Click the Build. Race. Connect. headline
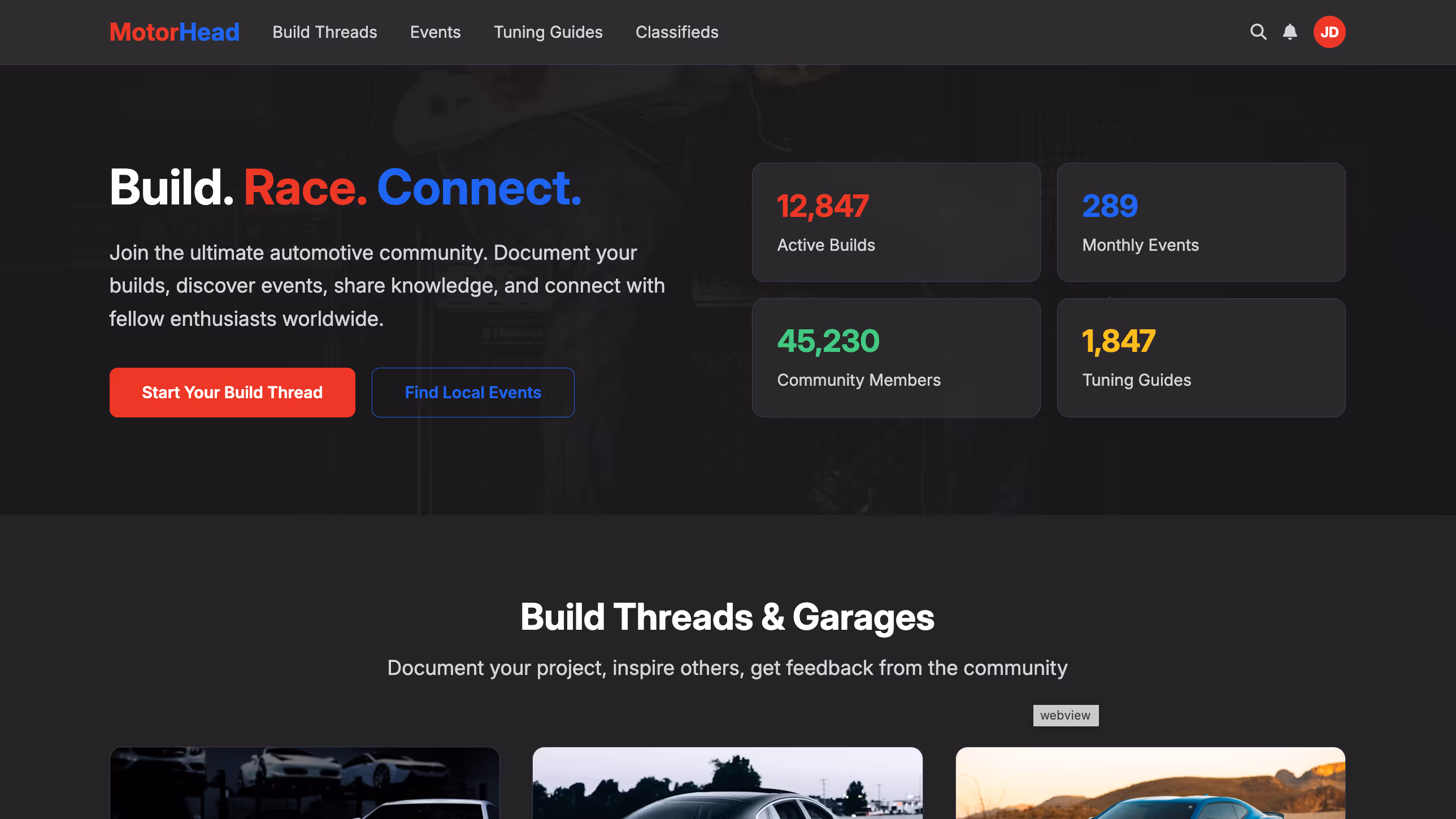 pyautogui.click(x=345, y=188)
